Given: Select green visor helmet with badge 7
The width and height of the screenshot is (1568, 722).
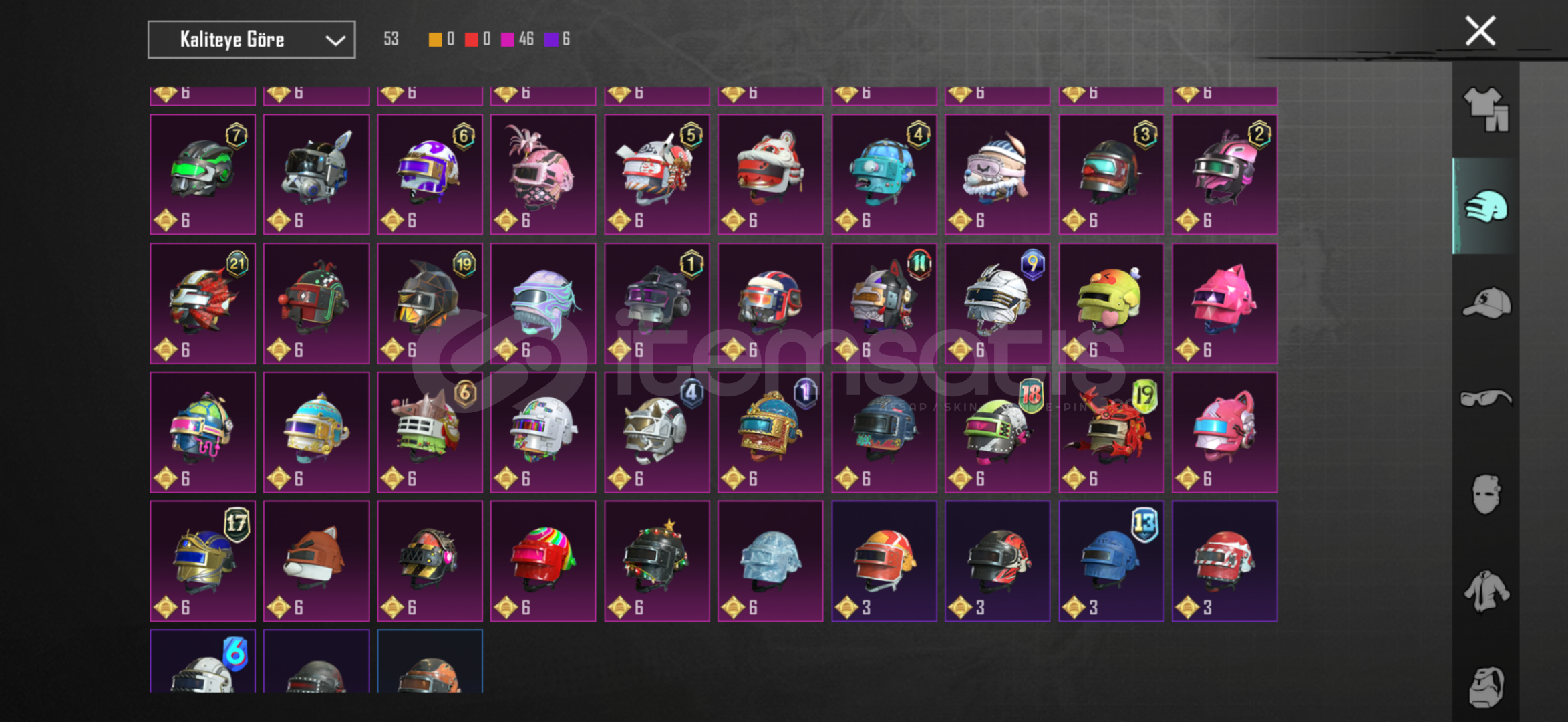Looking at the screenshot, I should point(202,174).
